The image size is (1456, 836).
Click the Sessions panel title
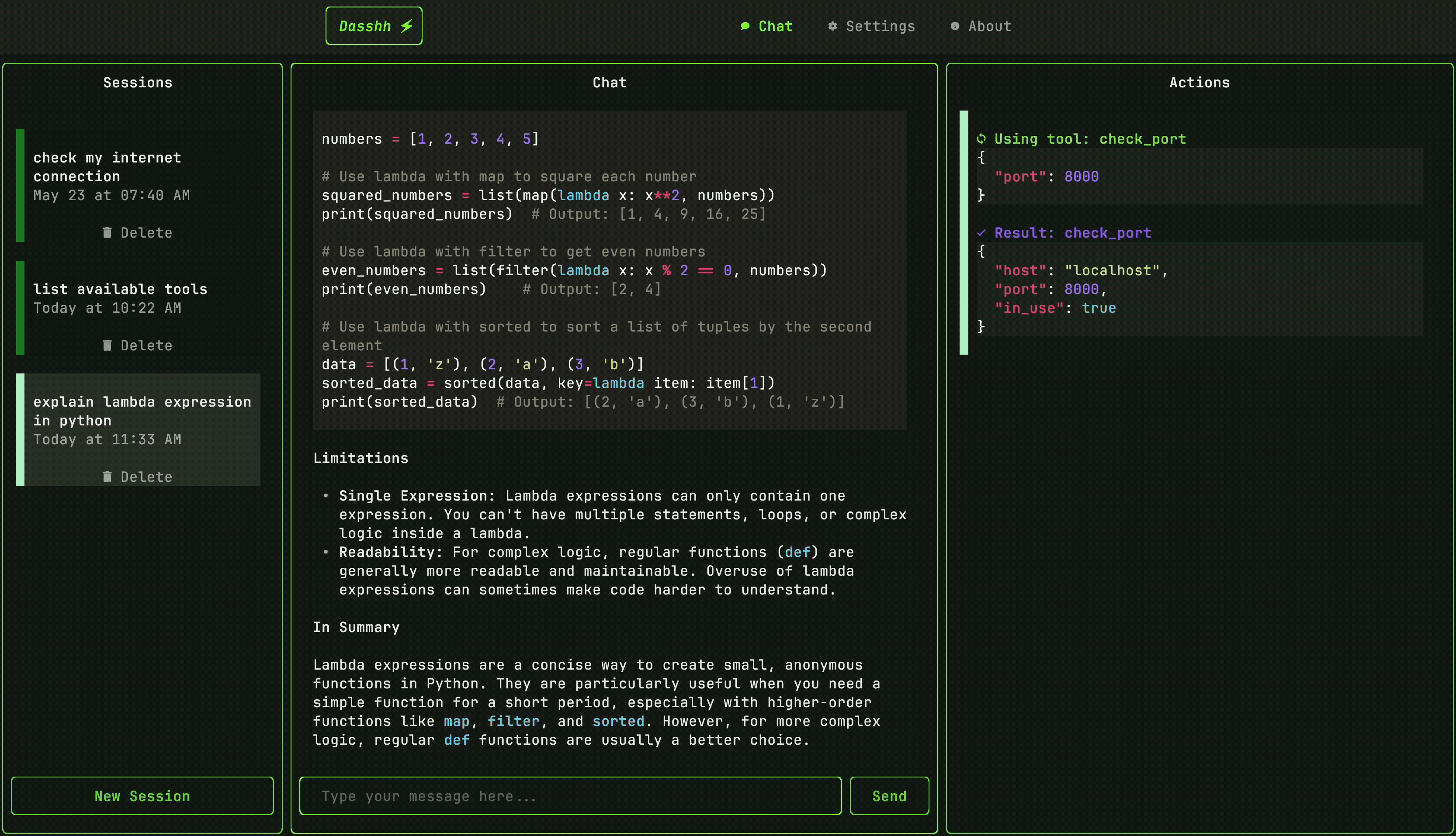pyautogui.click(x=138, y=83)
